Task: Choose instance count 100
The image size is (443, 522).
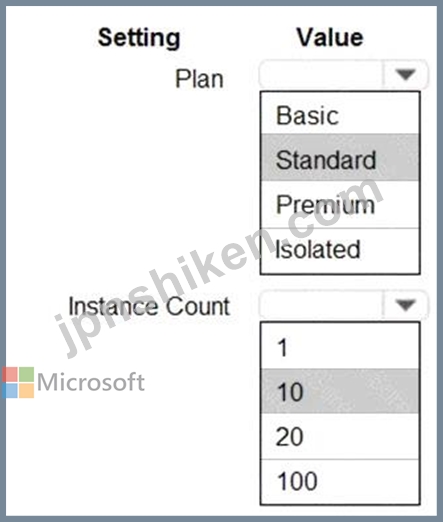Action: pos(340,482)
